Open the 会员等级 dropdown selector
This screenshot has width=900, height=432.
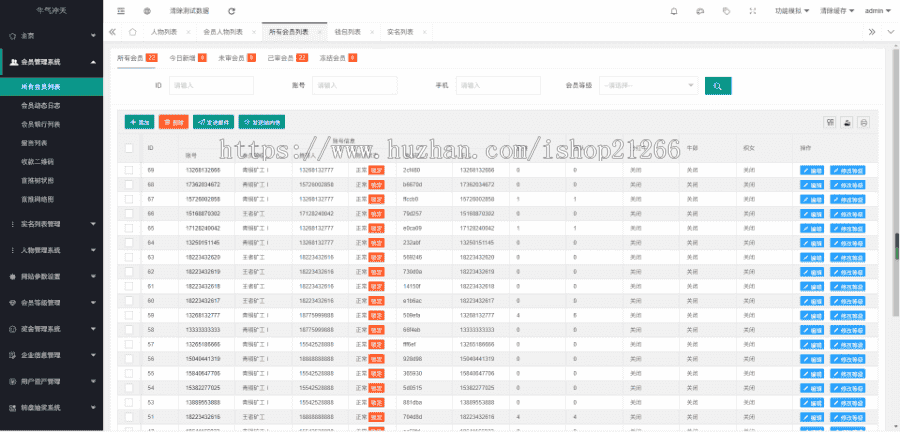(x=649, y=86)
